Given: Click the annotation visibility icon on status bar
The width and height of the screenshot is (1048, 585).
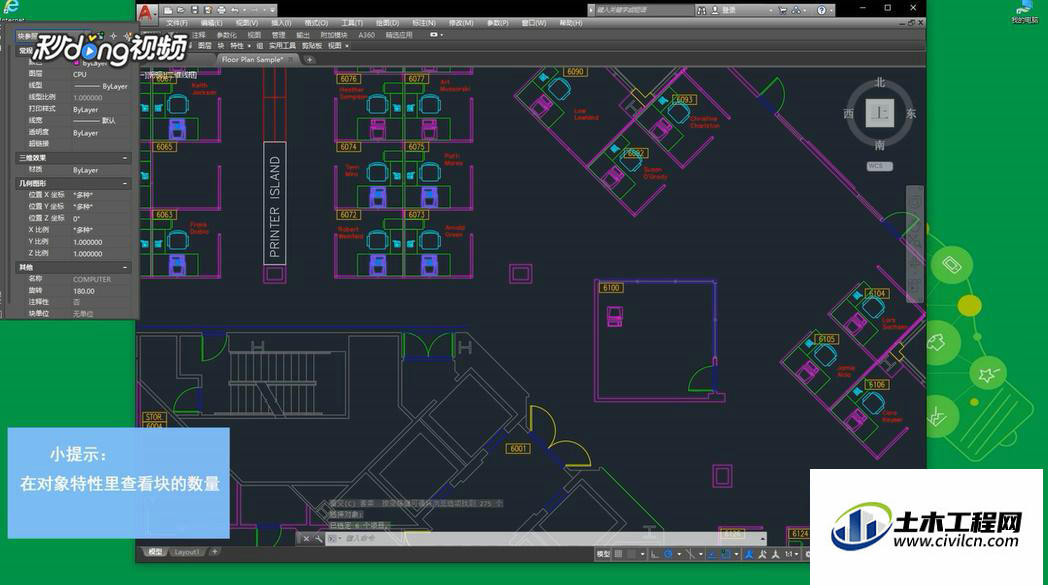Looking at the screenshot, I should click(x=749, y=554).
